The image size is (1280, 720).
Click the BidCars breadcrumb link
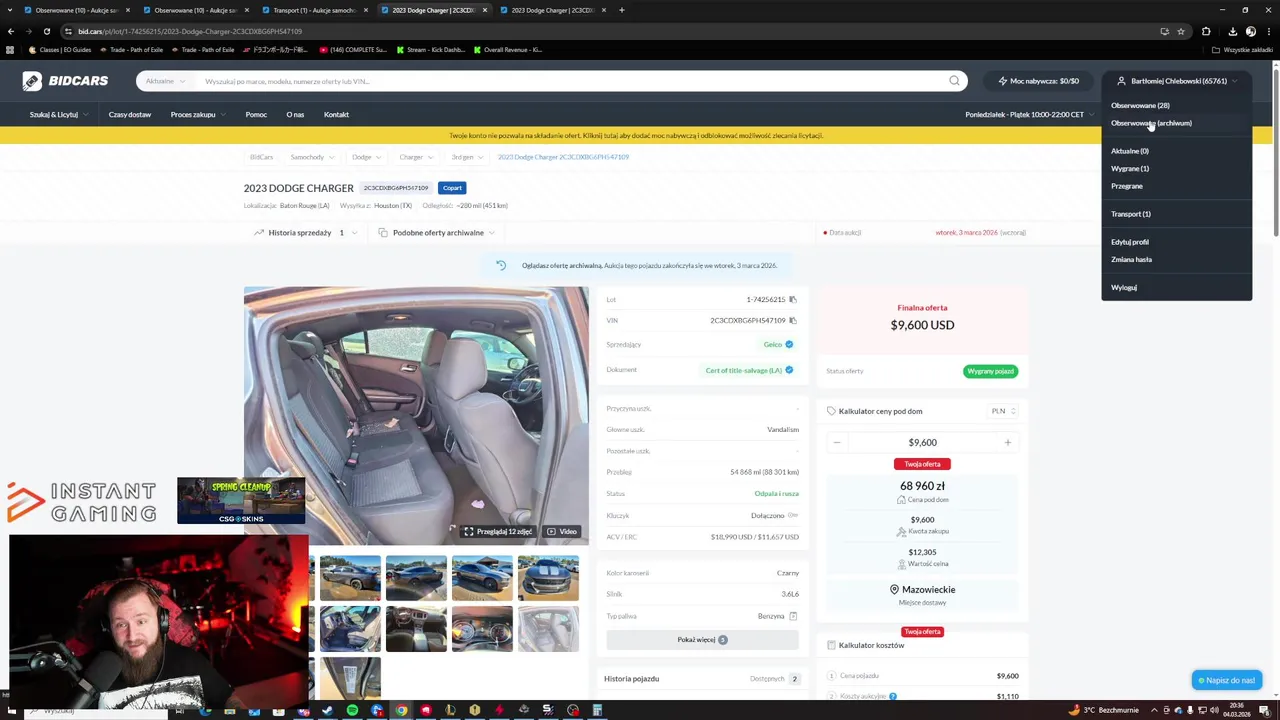coord(261,157)
